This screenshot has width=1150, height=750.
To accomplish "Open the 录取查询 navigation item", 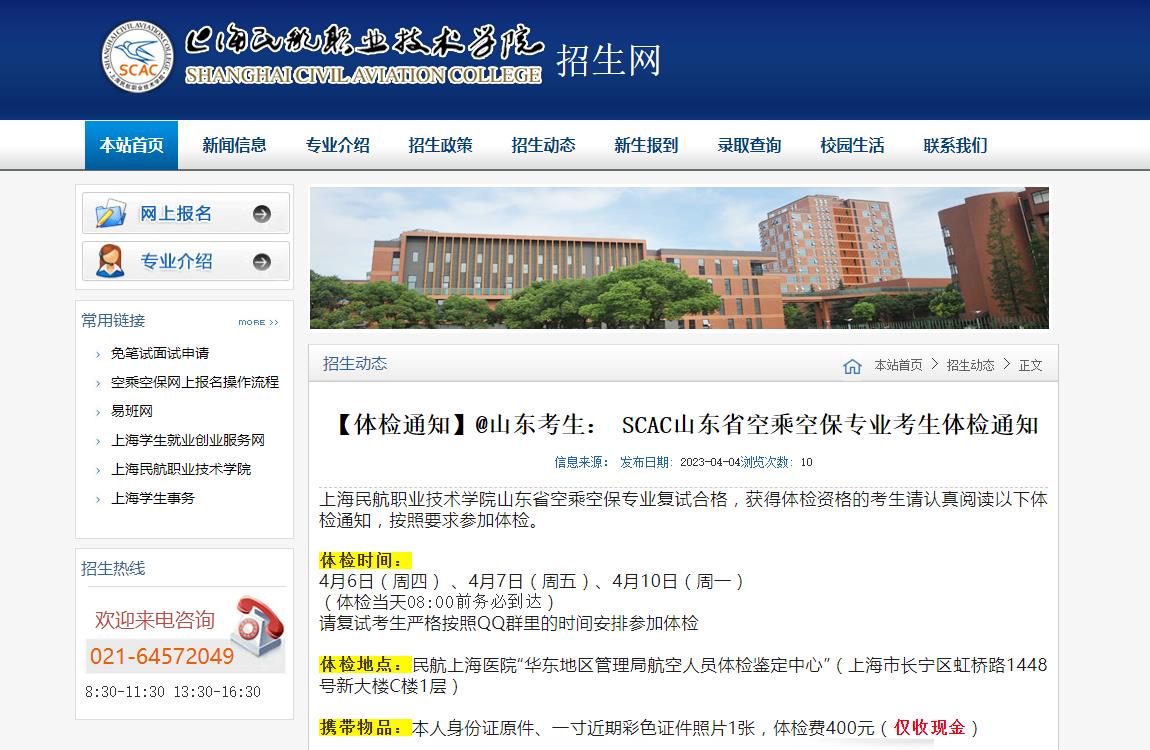I will click(x=750, y=145).
